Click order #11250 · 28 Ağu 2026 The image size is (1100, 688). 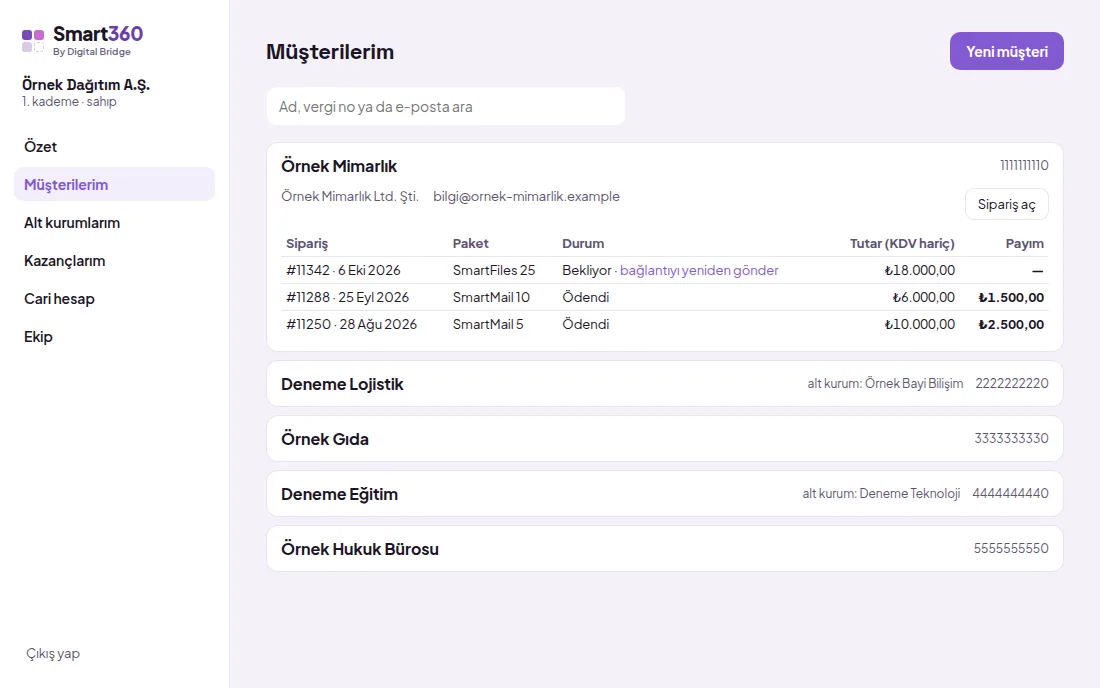[x=351, y=324]
